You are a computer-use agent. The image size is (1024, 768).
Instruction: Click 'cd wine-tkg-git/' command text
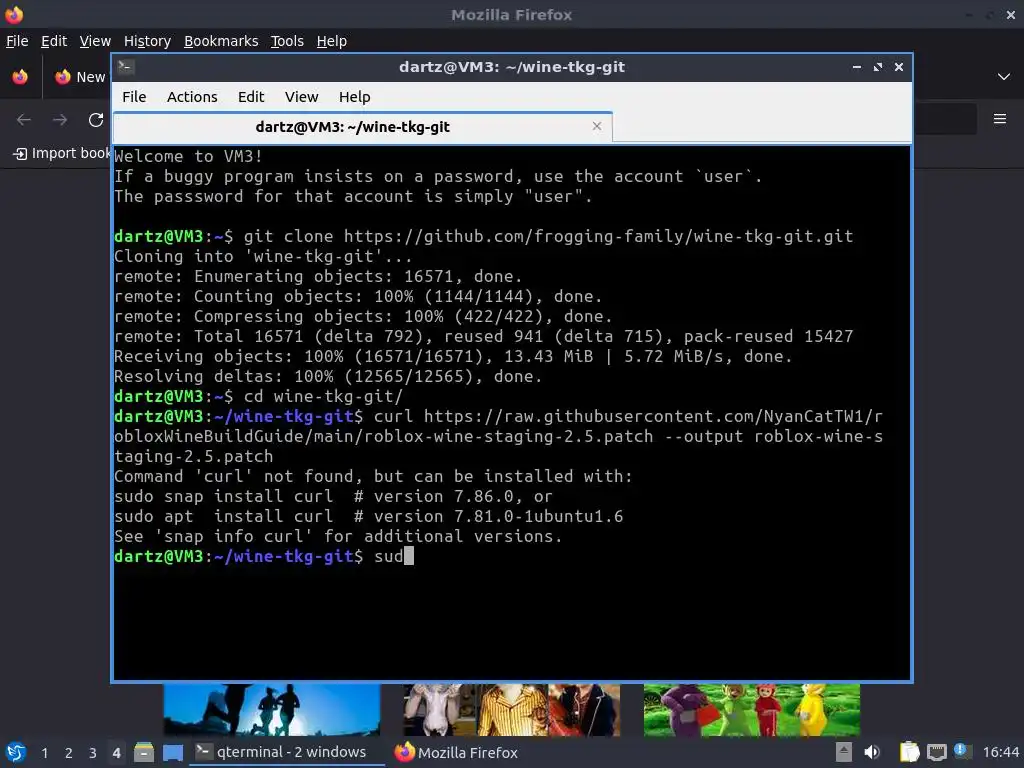(x=323, y=396)
